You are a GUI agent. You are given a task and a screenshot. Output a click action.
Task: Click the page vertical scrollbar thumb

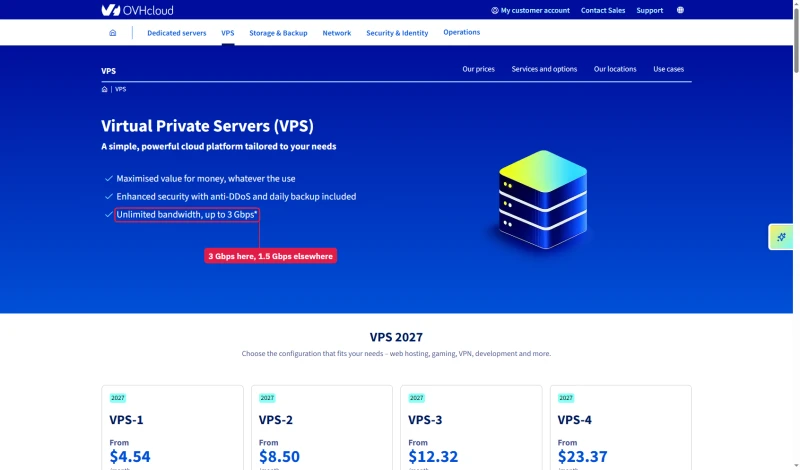pos(796,41)
